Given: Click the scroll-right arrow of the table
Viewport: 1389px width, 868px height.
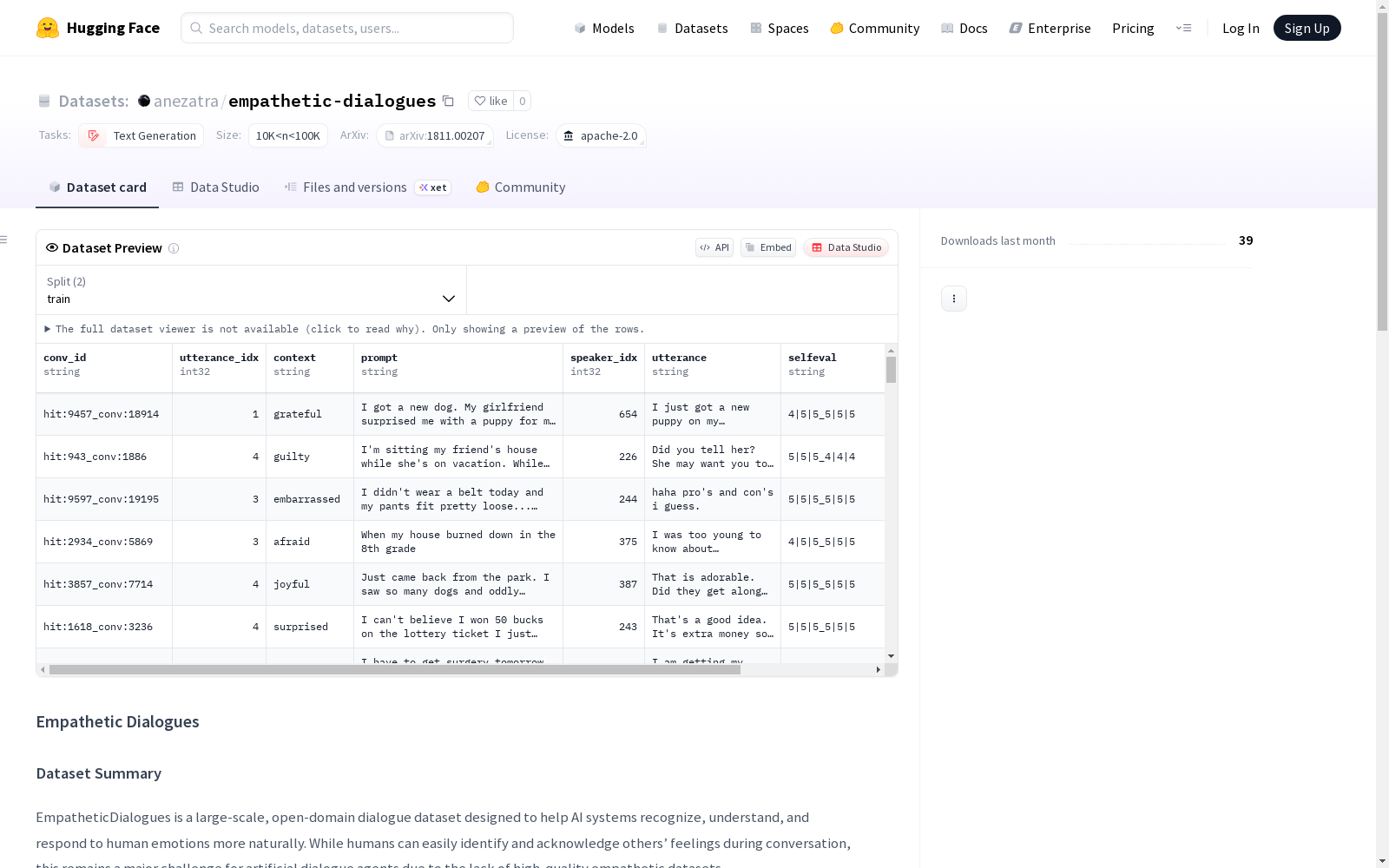Looking at the screenshot, I should (879, 670).
